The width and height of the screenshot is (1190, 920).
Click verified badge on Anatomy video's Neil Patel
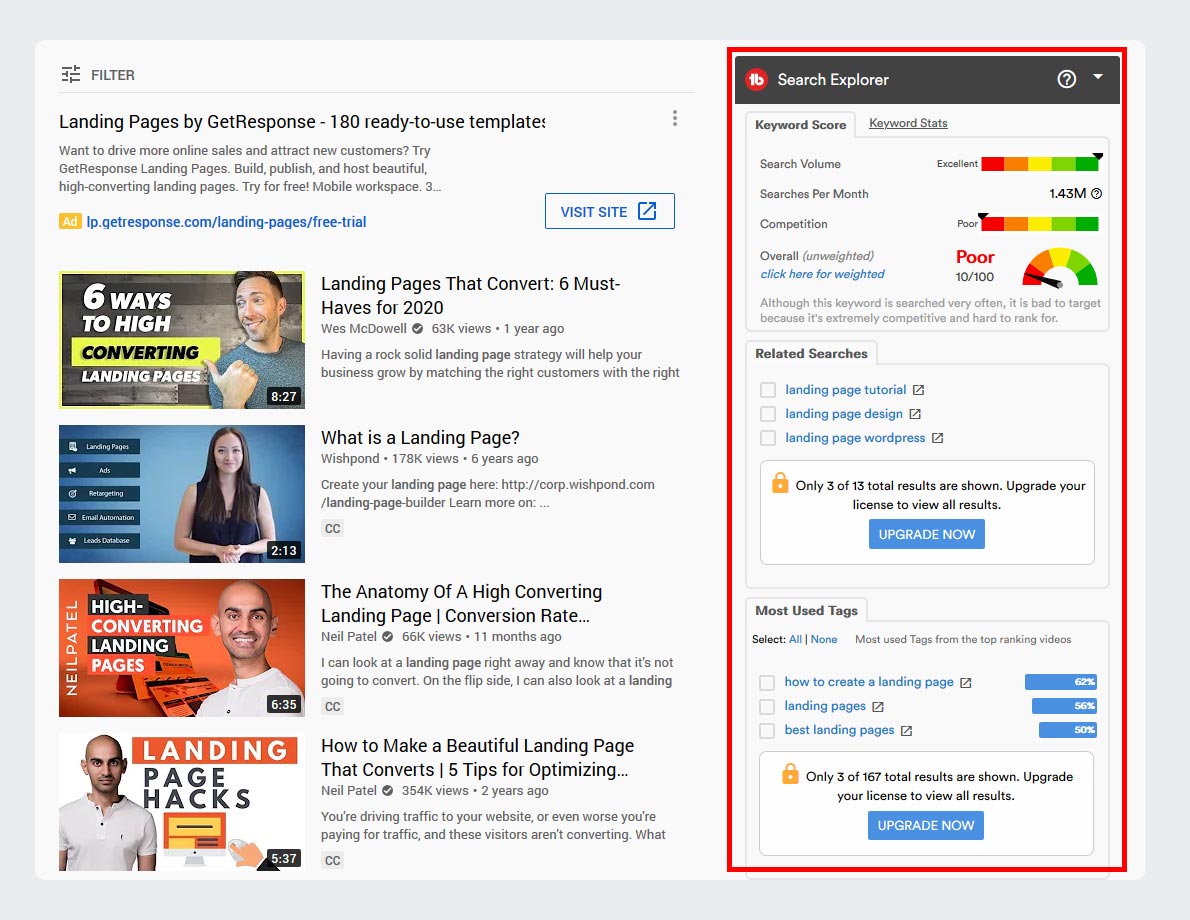pos(388,637)
